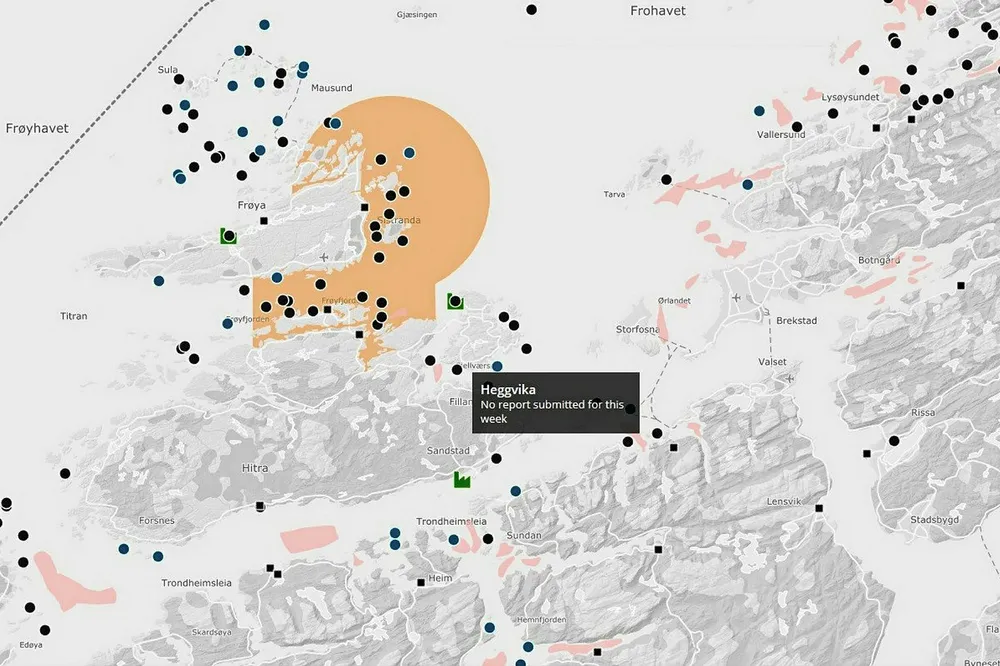Click the blue dot beside the Fjellværs label

(x=497, y=367)
